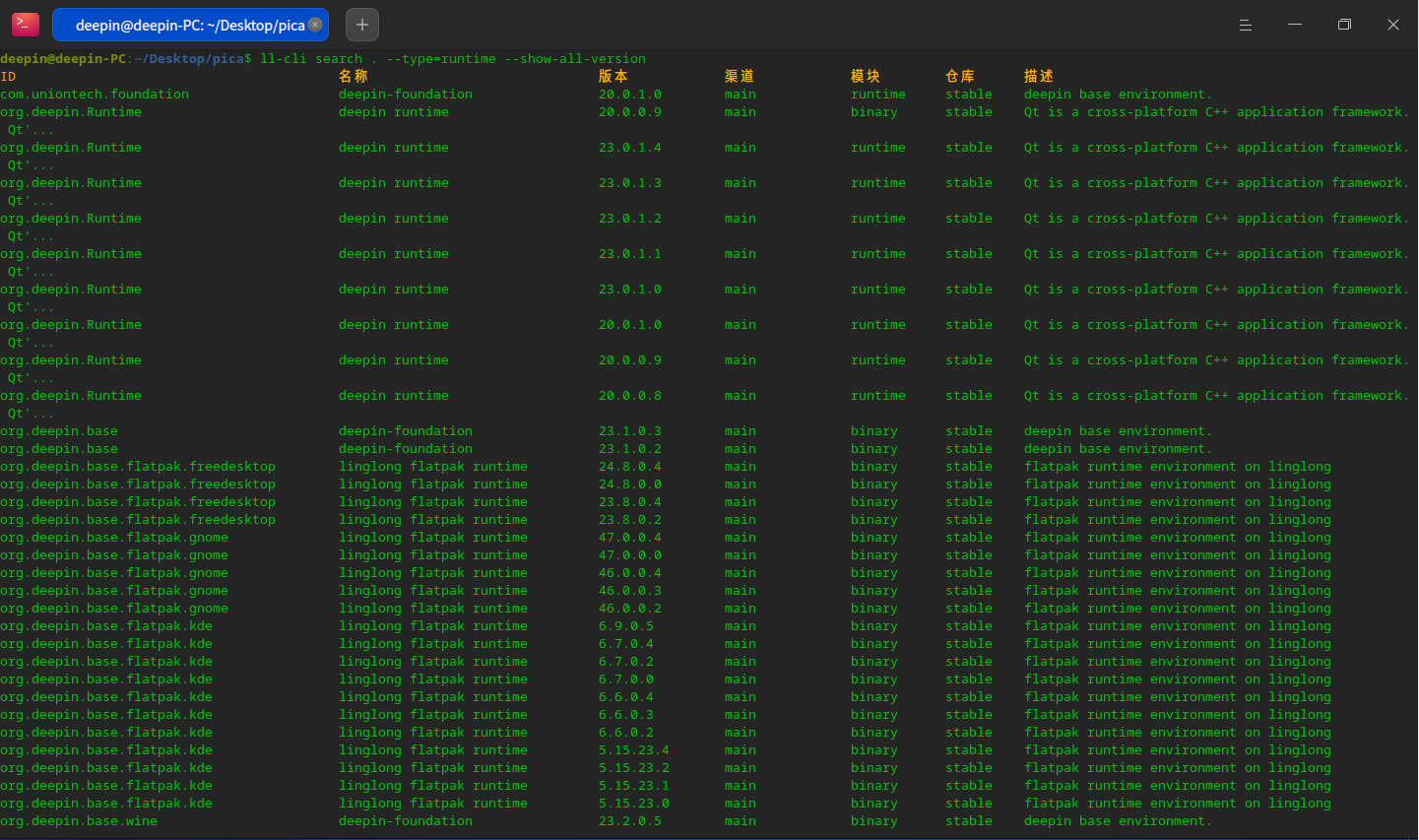Open a new tab with plus button
Viewport: 1419px width, 840px height.
362,25
